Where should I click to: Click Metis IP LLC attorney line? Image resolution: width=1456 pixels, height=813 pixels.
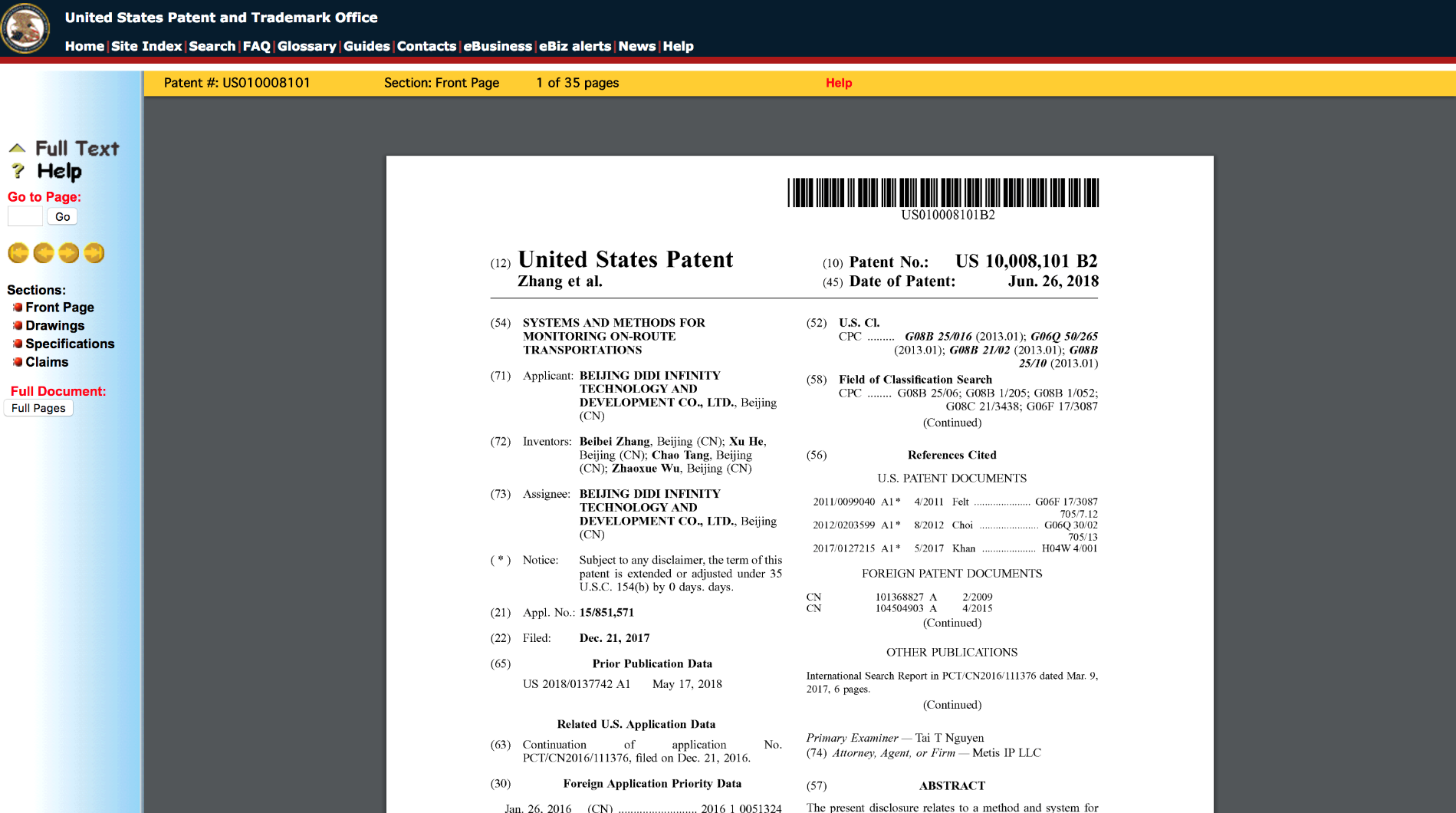tap(923, 753)
